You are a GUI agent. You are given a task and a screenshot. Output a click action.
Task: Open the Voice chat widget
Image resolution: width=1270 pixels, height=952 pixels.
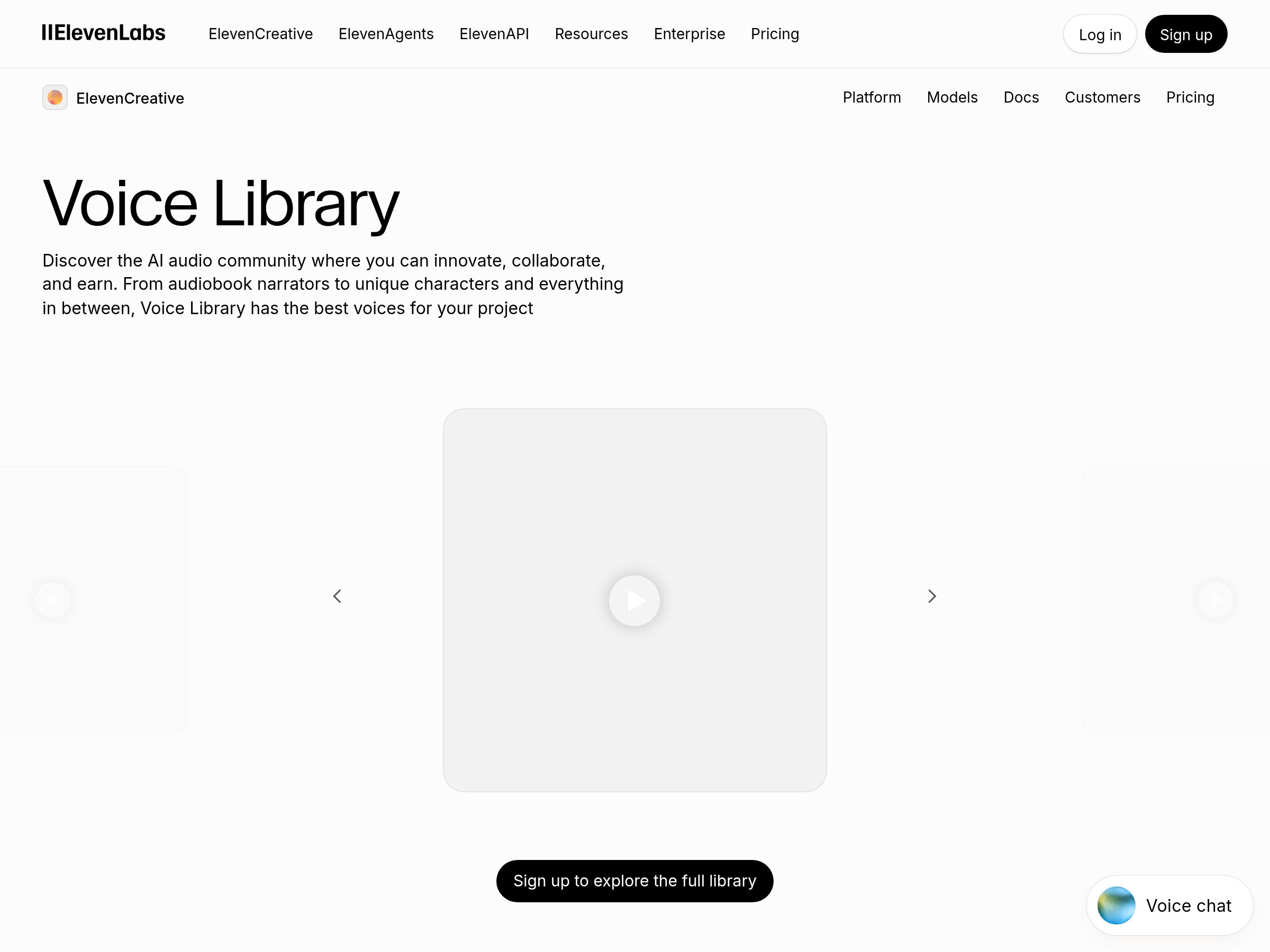(x=1169, y=905)
